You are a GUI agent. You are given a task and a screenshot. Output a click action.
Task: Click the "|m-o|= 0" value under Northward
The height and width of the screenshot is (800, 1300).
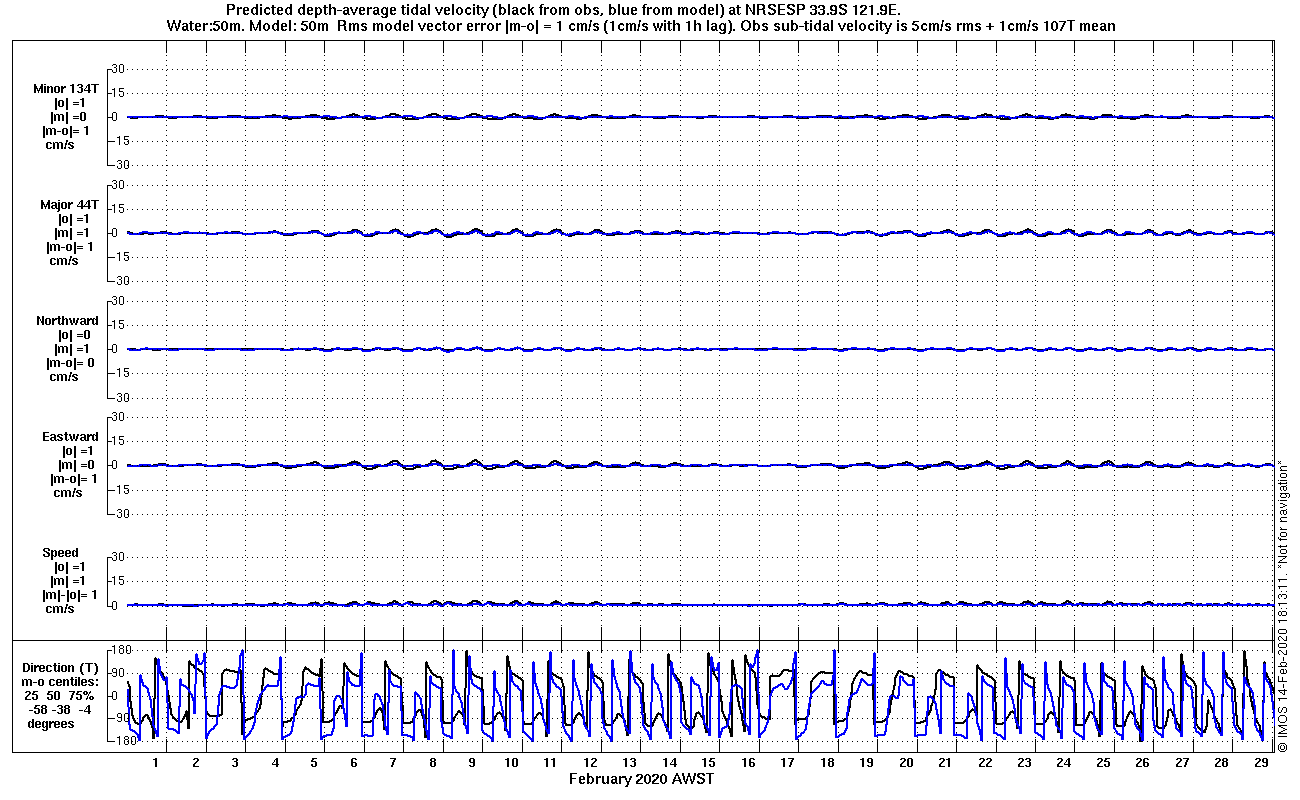[70, 363]
